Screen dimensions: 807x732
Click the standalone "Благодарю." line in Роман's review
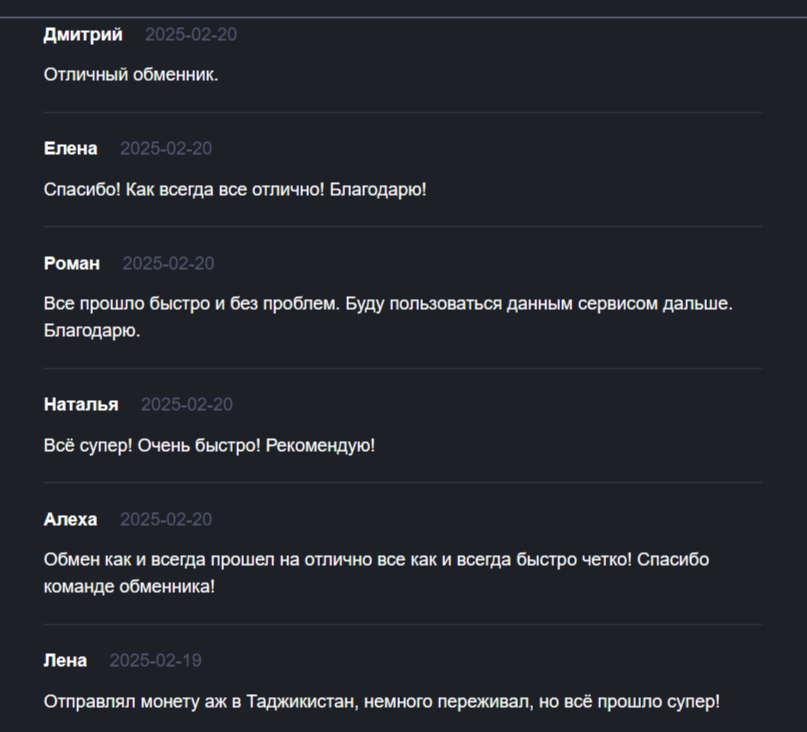pyautogui.click(x=92, y=330)
